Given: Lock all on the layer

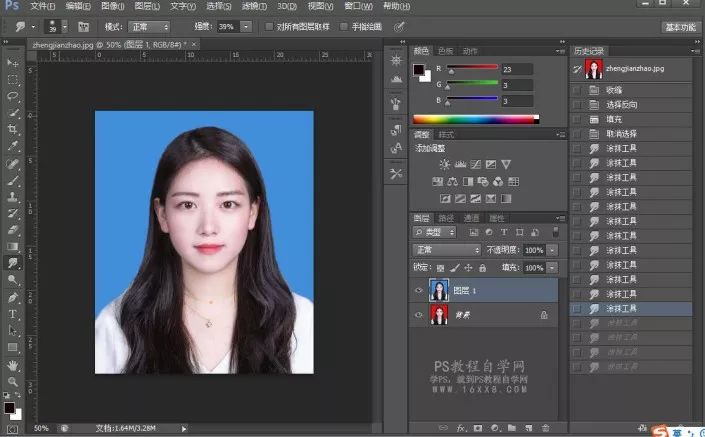Looking at the screenshot, I should [482, 268].
